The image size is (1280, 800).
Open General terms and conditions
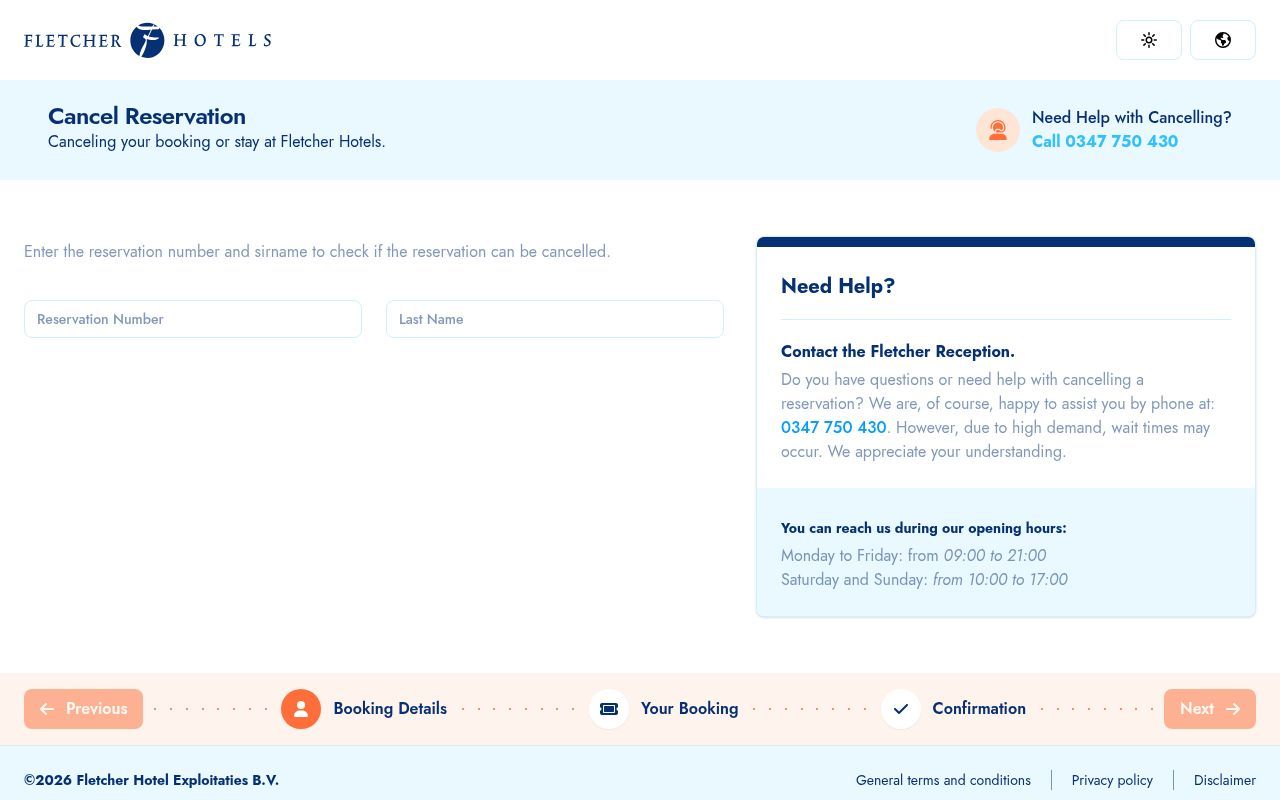point(943,780)
